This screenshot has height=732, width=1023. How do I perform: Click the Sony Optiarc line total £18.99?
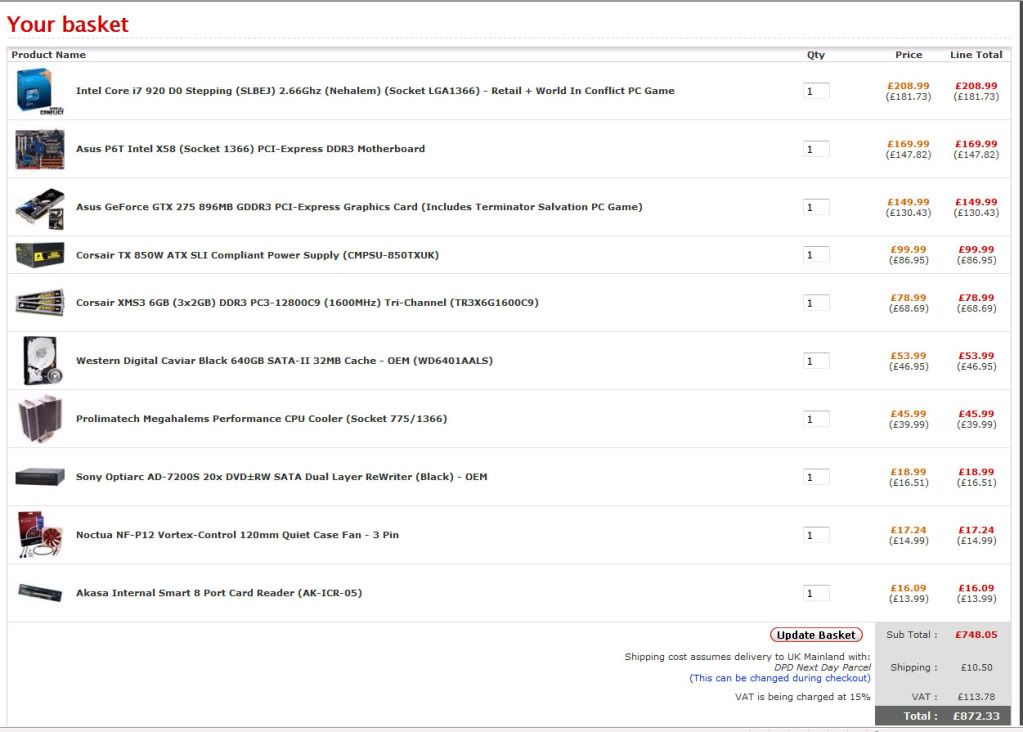click(976, 472)
